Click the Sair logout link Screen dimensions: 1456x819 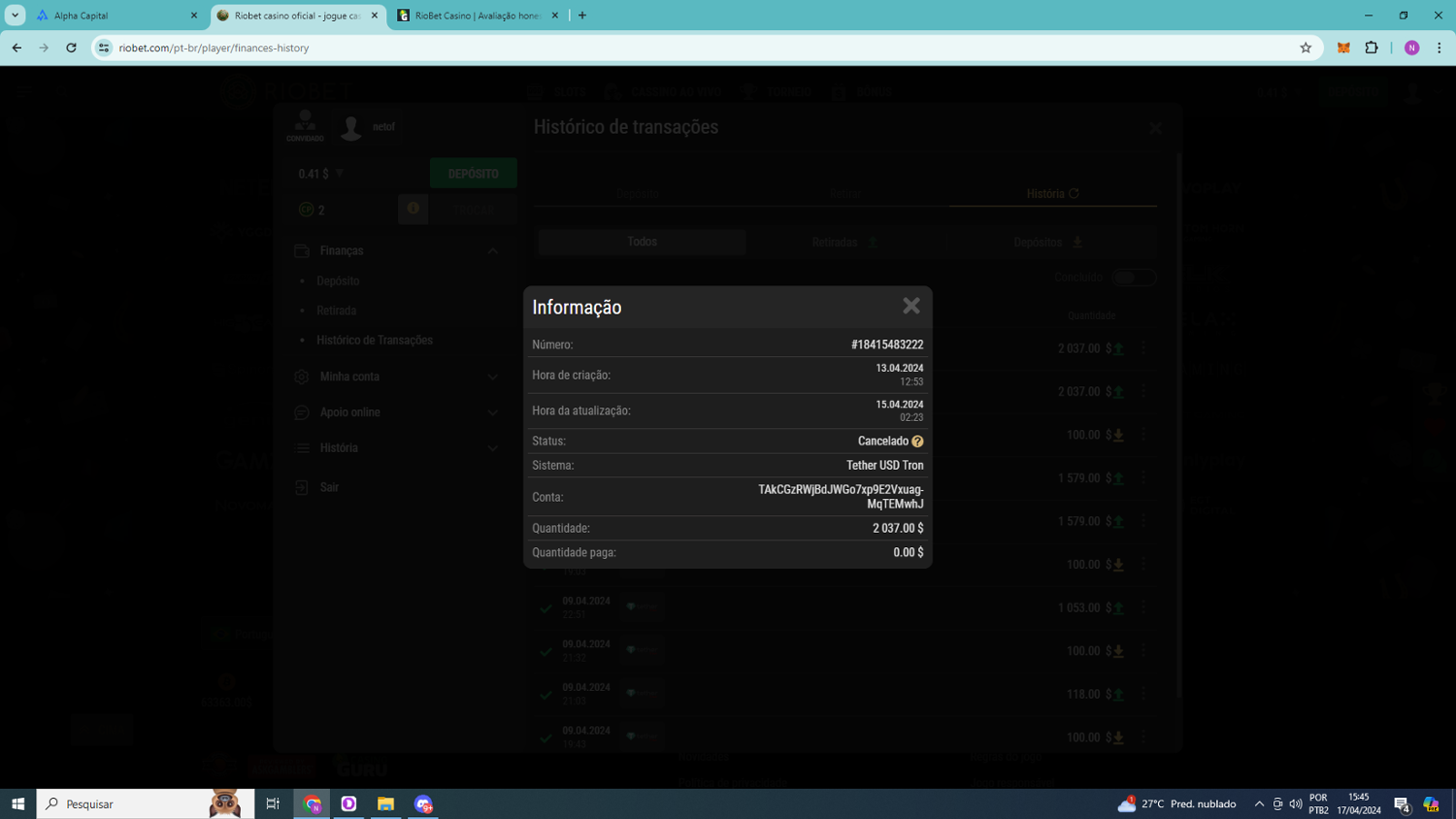329,487
